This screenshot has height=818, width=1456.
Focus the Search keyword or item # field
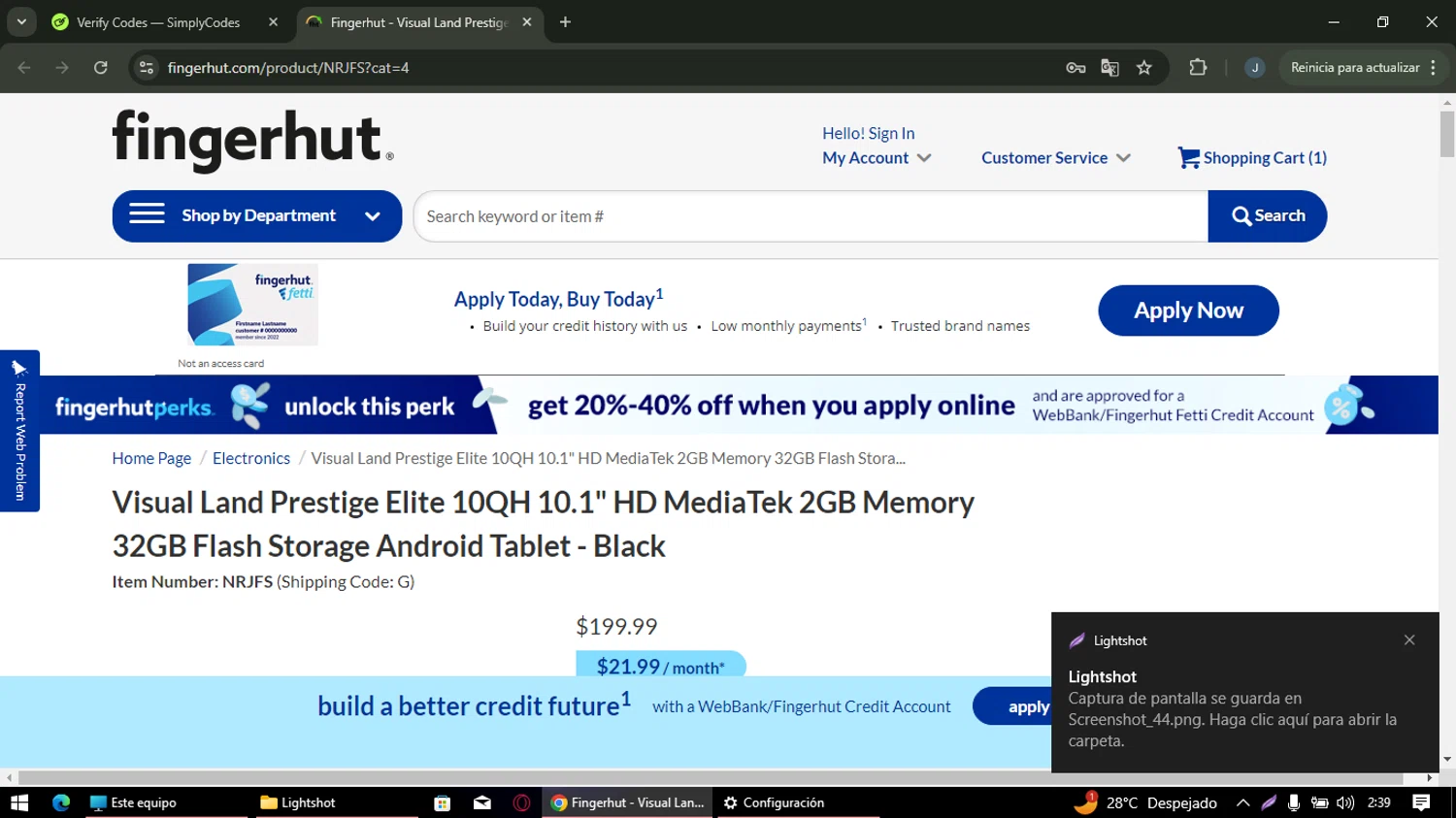coord(811,216)
